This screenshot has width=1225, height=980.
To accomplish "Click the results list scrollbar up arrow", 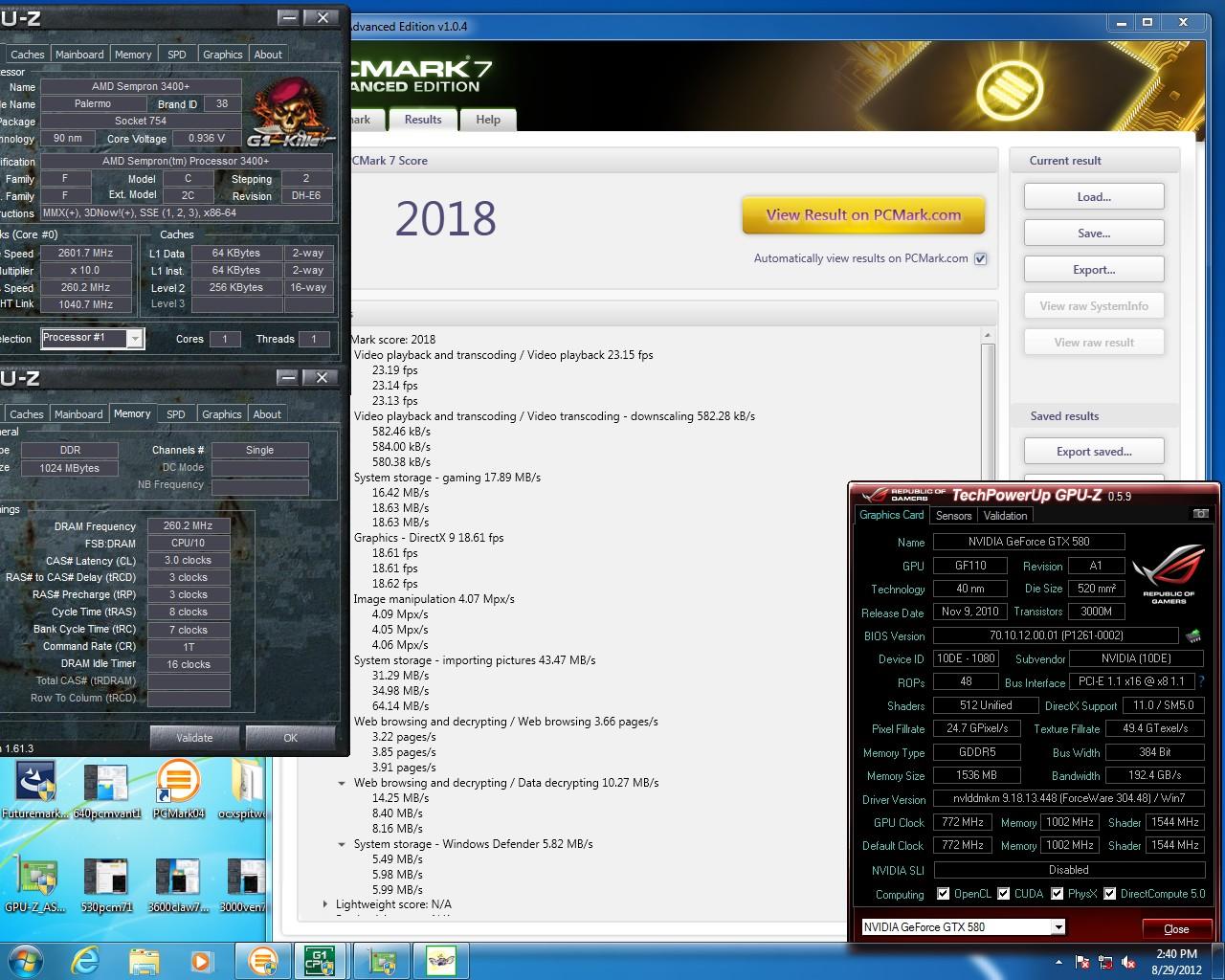I will point(988,336).
